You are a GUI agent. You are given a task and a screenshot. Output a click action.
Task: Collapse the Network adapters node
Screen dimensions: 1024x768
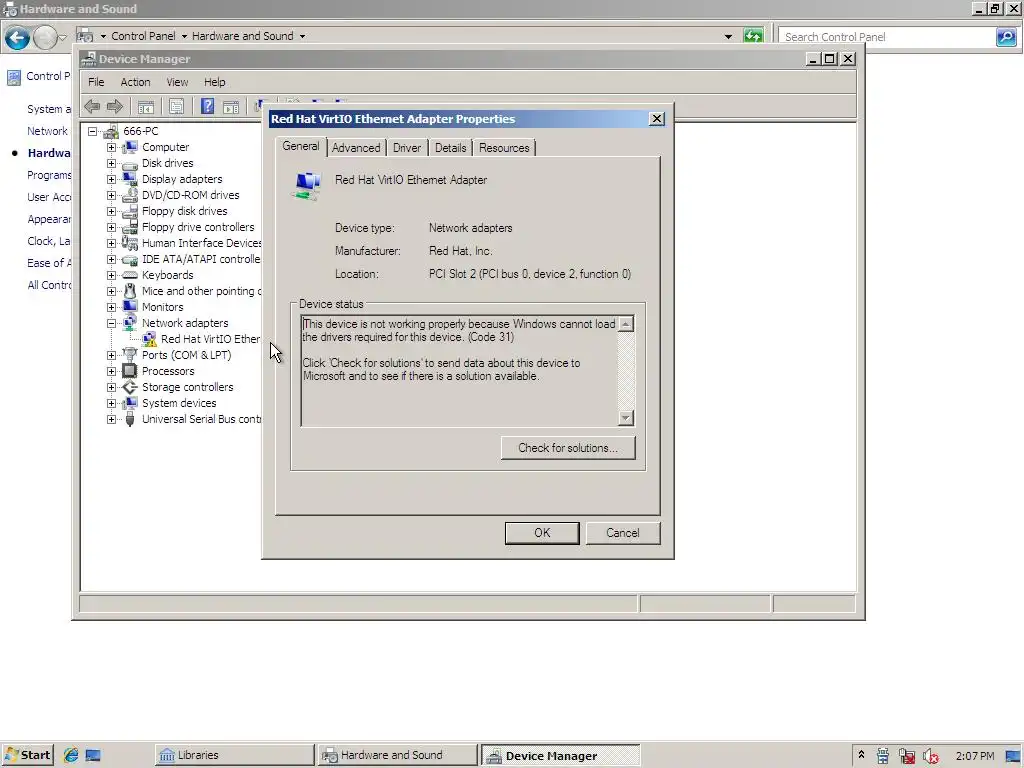click(x=112, y=323)
